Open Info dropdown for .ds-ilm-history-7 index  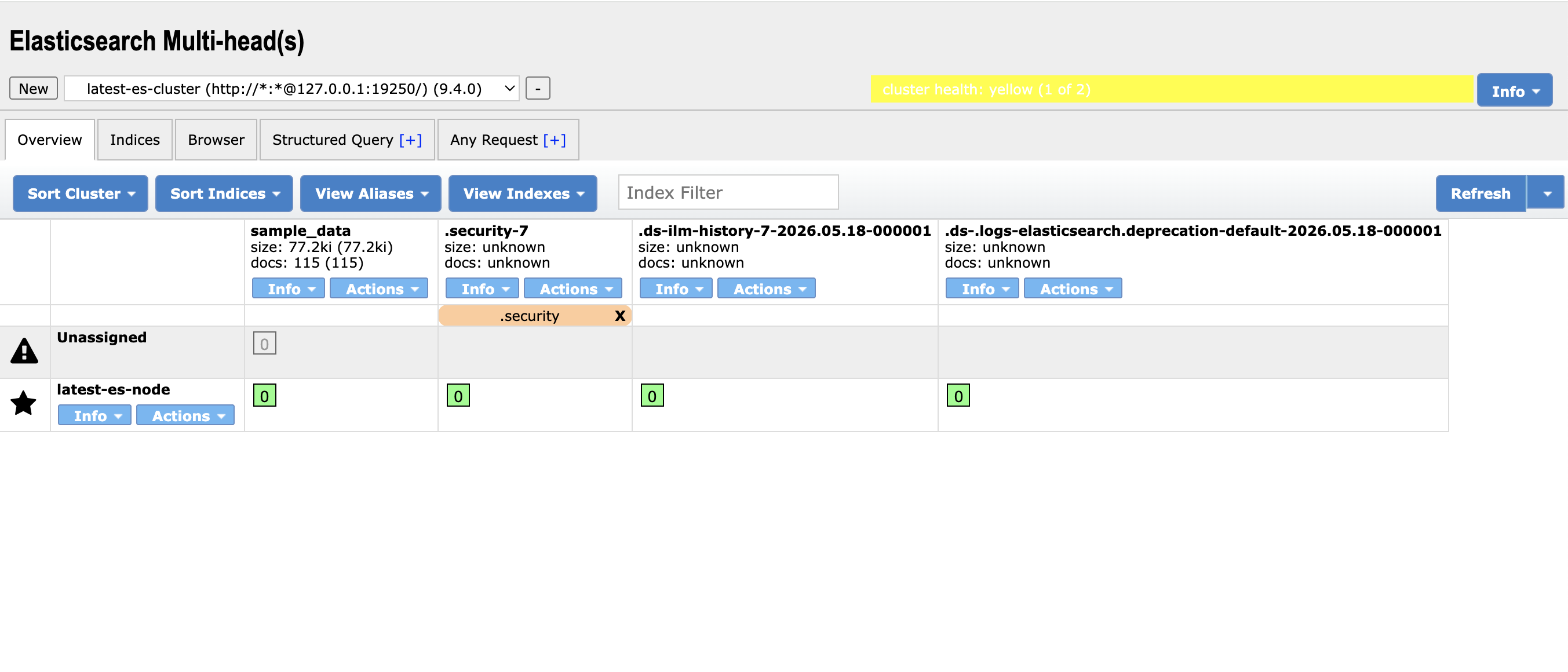tap(676, 288)
